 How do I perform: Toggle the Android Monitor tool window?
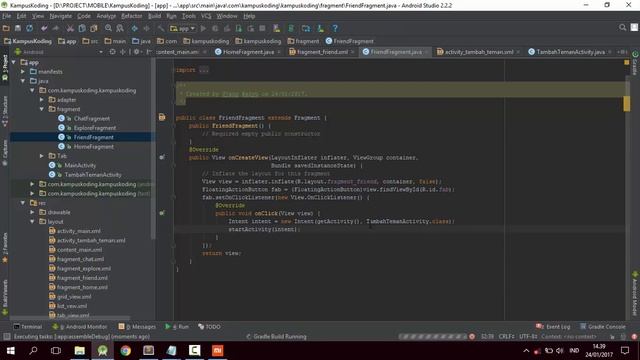point(80,327)
